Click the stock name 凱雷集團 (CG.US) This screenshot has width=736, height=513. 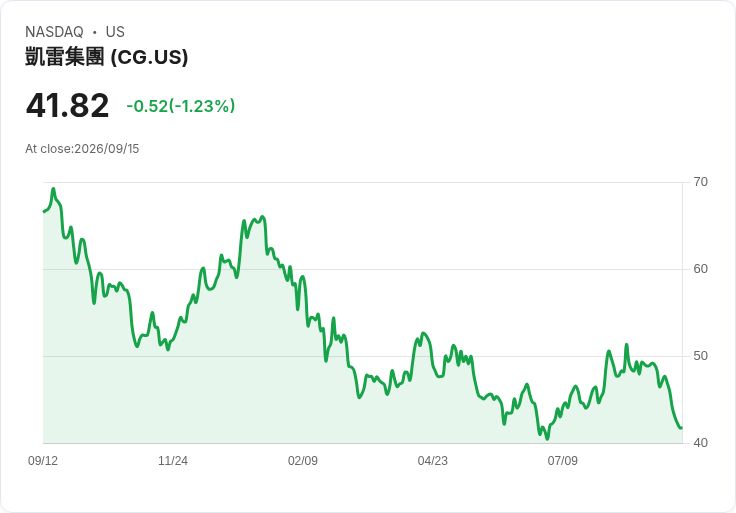click(107, 57)
